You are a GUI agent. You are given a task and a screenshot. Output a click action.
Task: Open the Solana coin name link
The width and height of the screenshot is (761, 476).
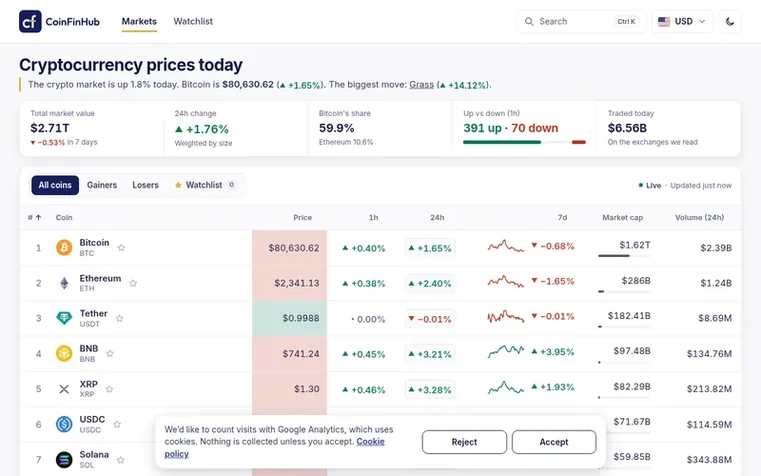(94, 455)
